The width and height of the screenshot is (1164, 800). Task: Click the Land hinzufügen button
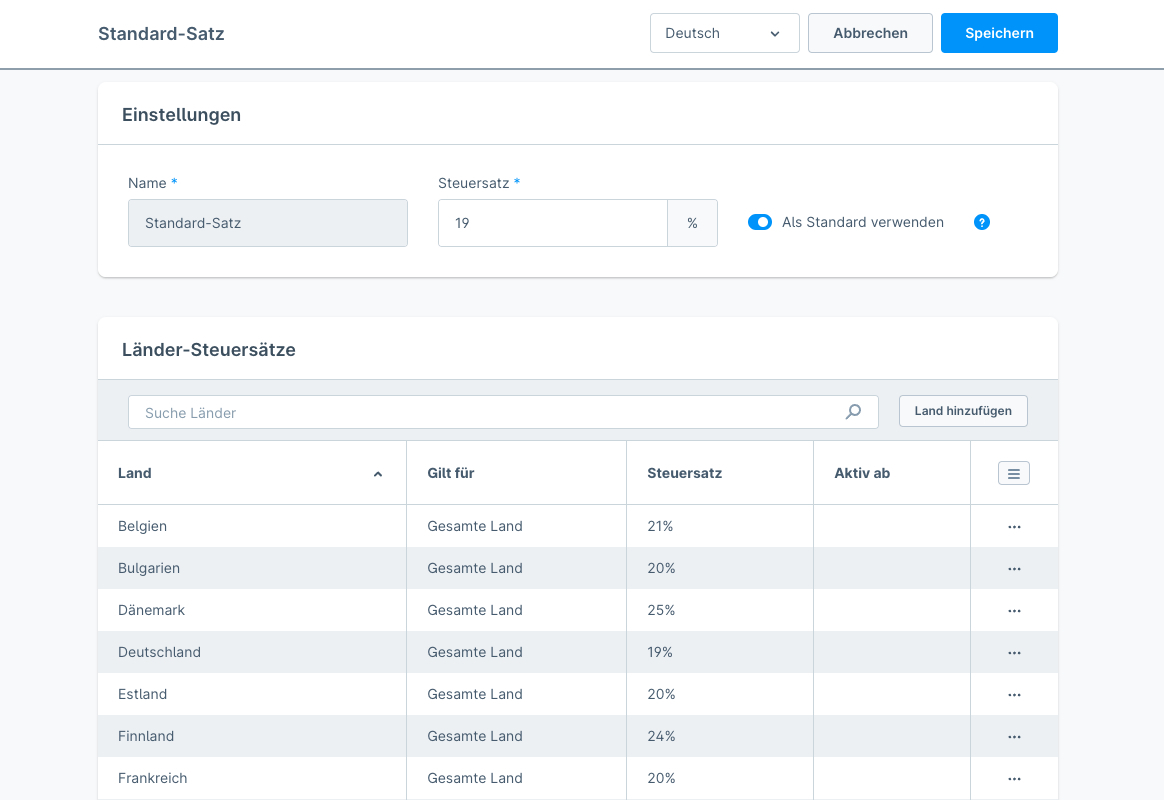pos(962,411)
